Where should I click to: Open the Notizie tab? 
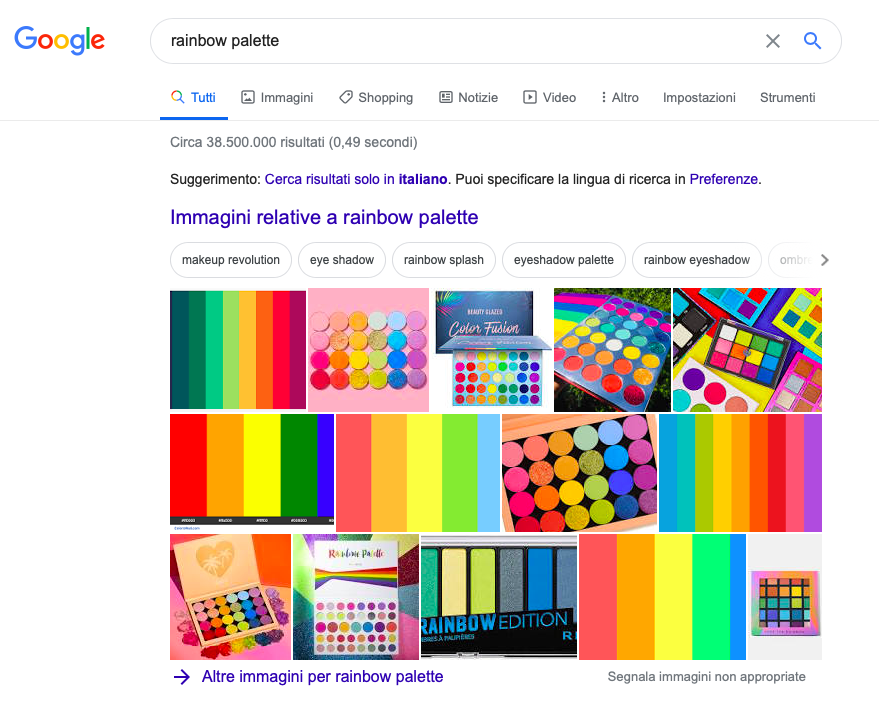point(468,97)
